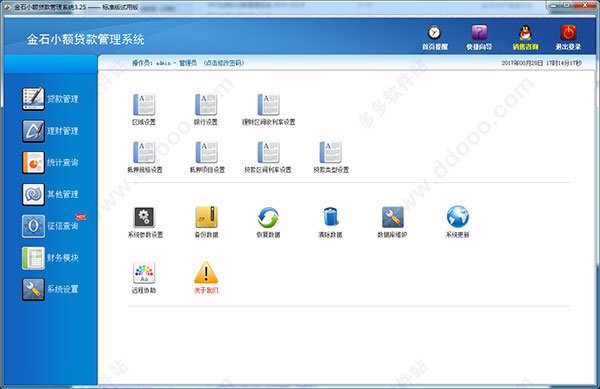The image size is (600, 389).
Task: Open 系统设置 in the sidebar
Action: (x=50, y=289)
